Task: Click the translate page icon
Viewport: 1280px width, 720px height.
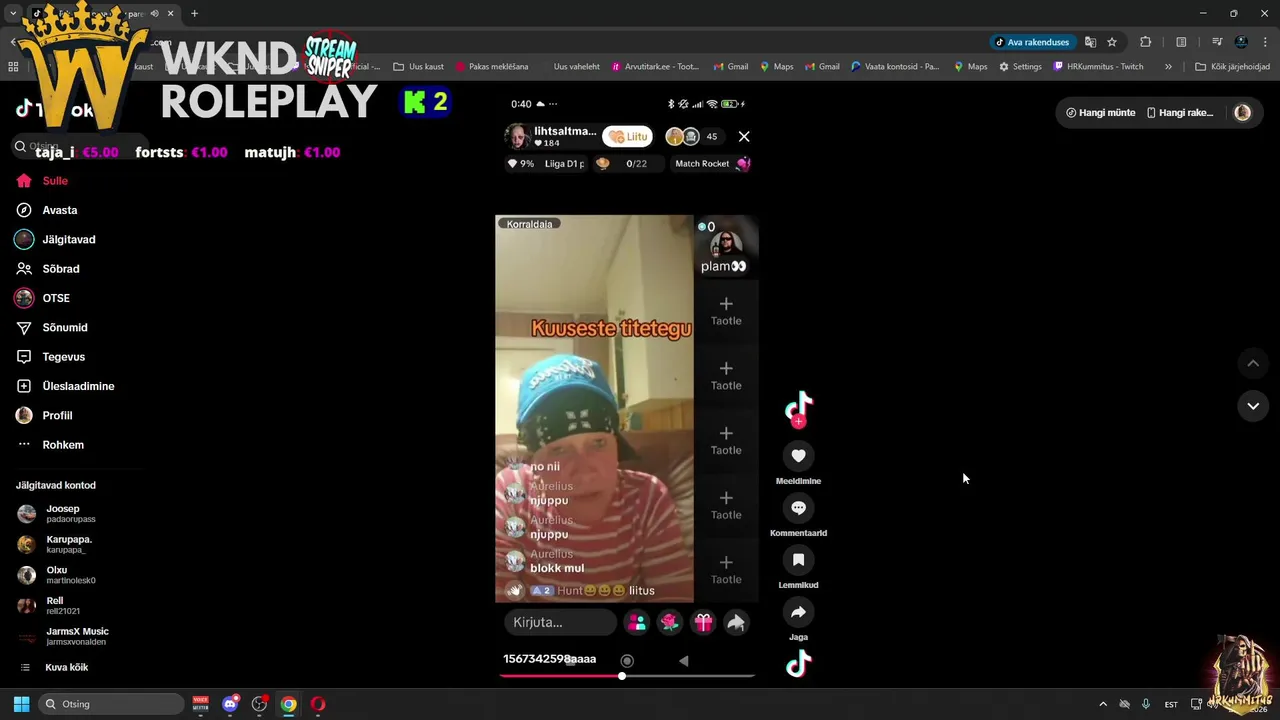Action: (1090, 42)
